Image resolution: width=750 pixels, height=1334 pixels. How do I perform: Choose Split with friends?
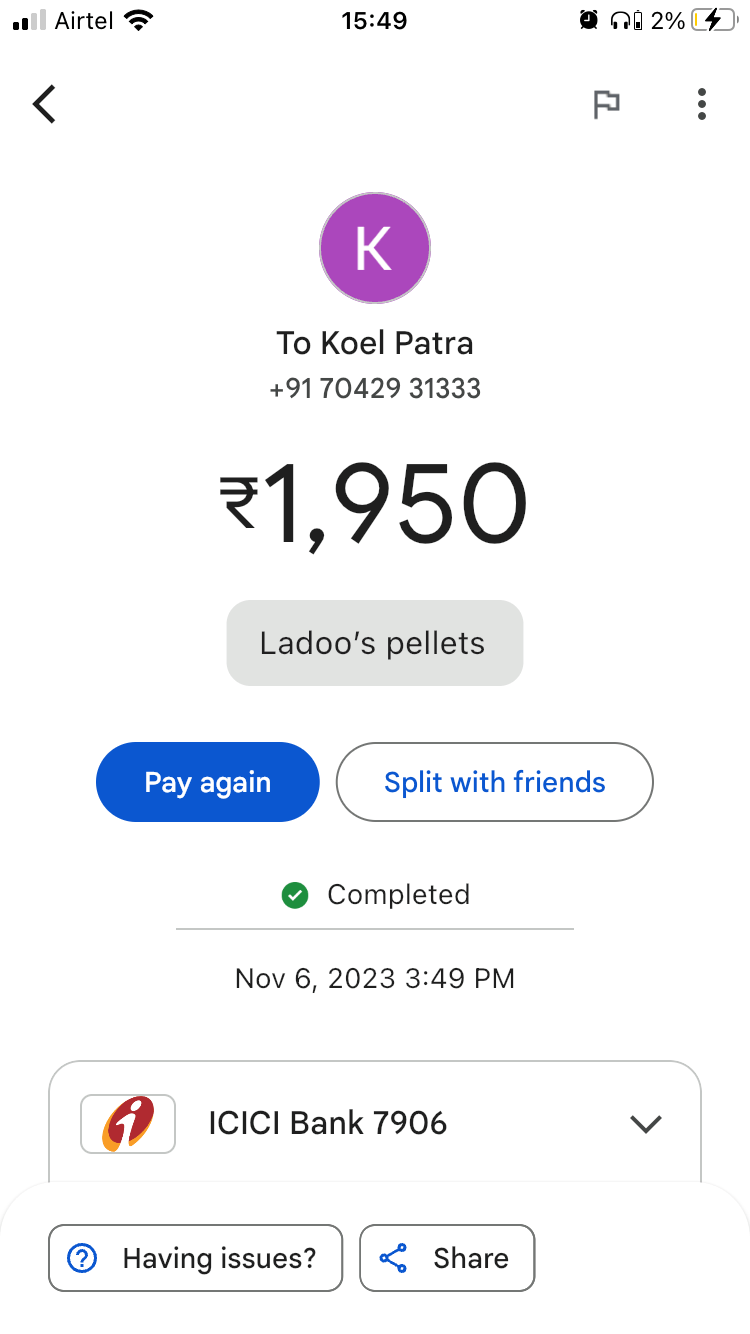point(495,782)
